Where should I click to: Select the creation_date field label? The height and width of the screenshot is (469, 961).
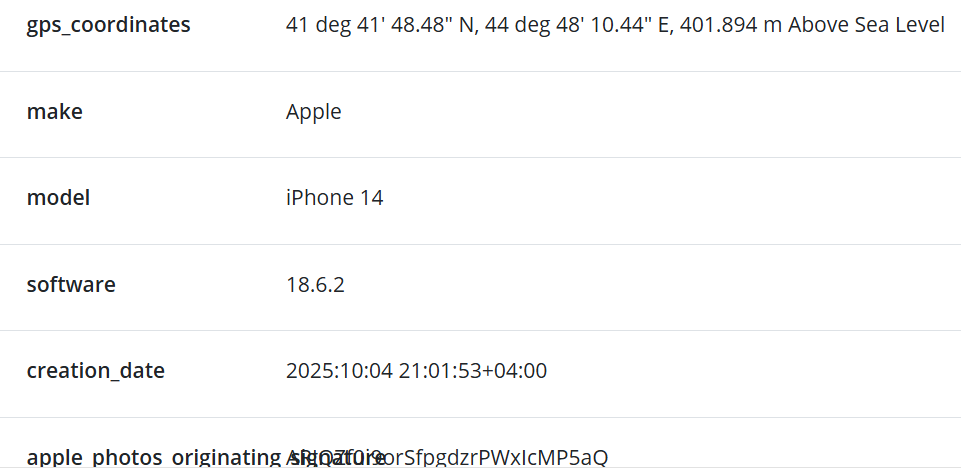pos(96,371)
